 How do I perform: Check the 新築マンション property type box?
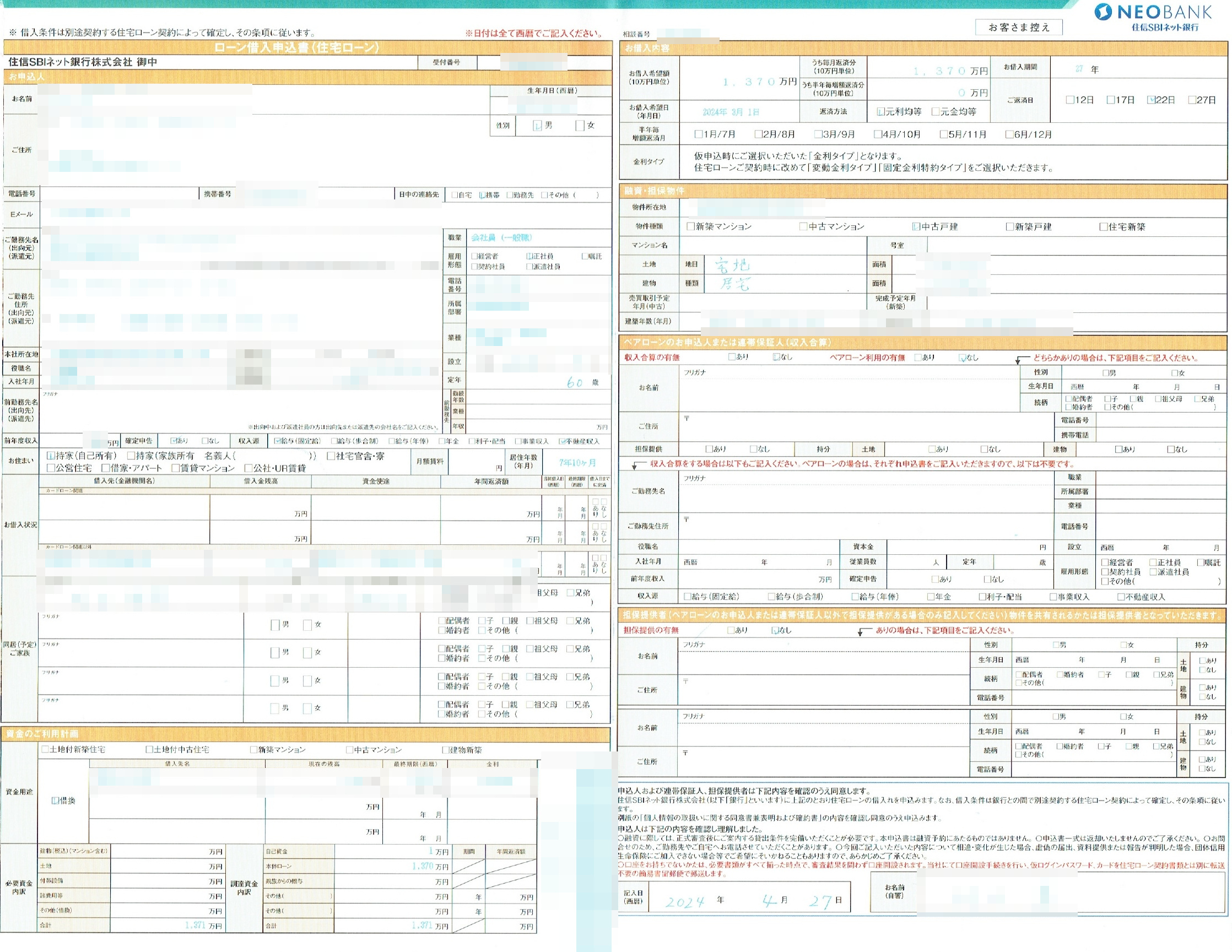coord(690,226)
